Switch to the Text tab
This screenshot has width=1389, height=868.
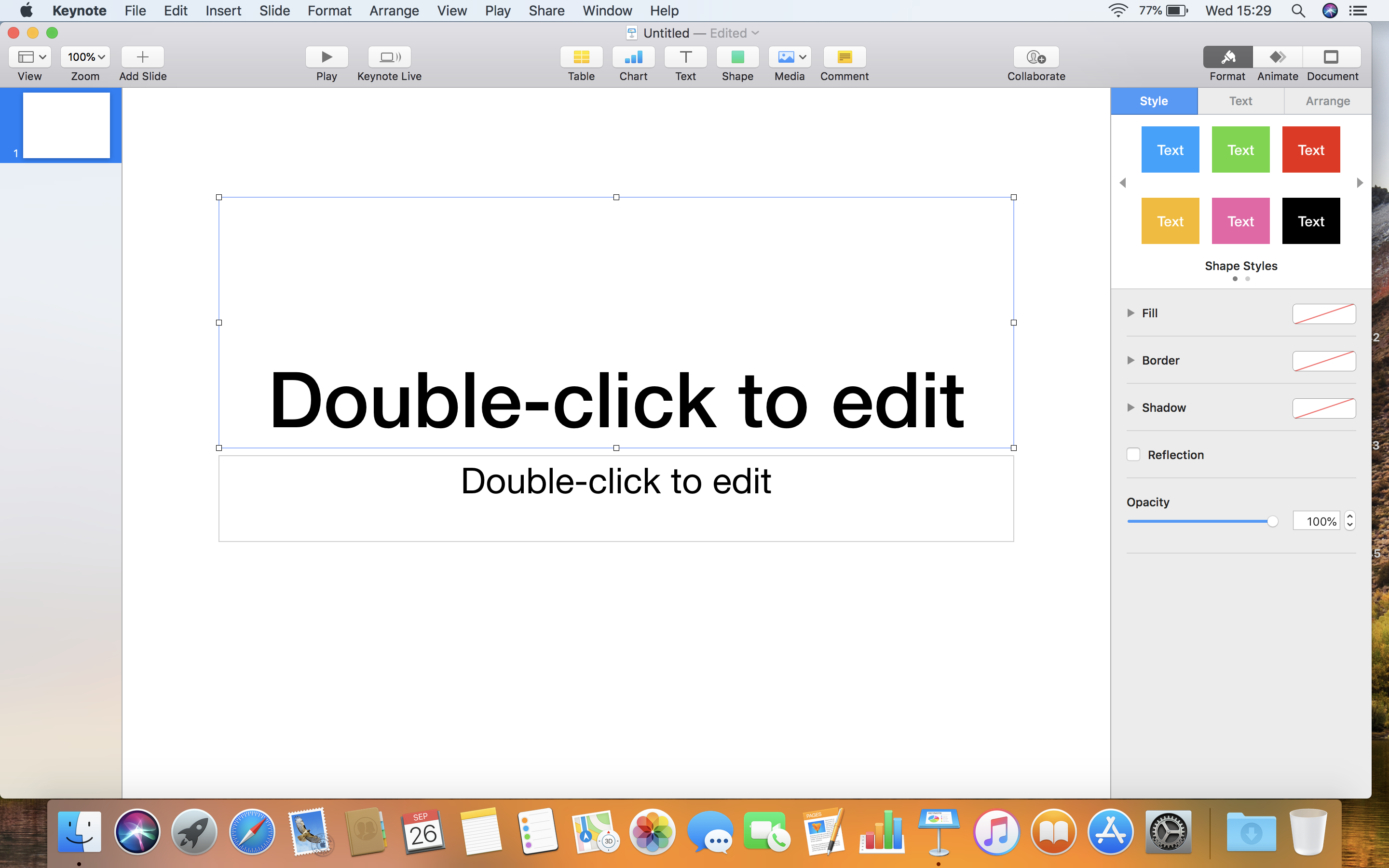1240,101
